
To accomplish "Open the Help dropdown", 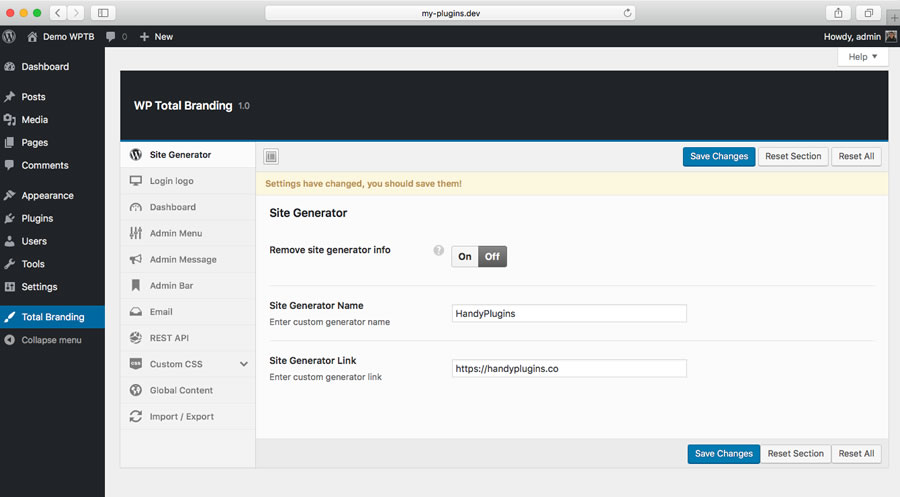I will pos(863,57).
